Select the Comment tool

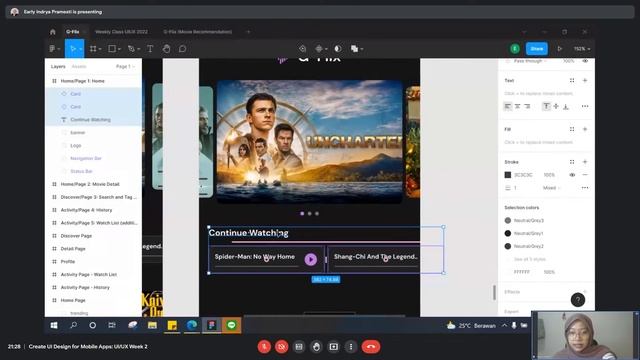[182, 49]
